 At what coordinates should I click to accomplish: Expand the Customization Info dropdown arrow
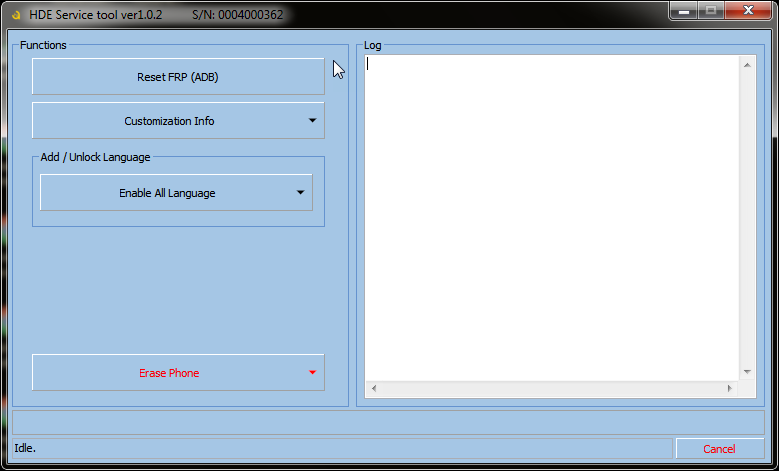(312, 121)
